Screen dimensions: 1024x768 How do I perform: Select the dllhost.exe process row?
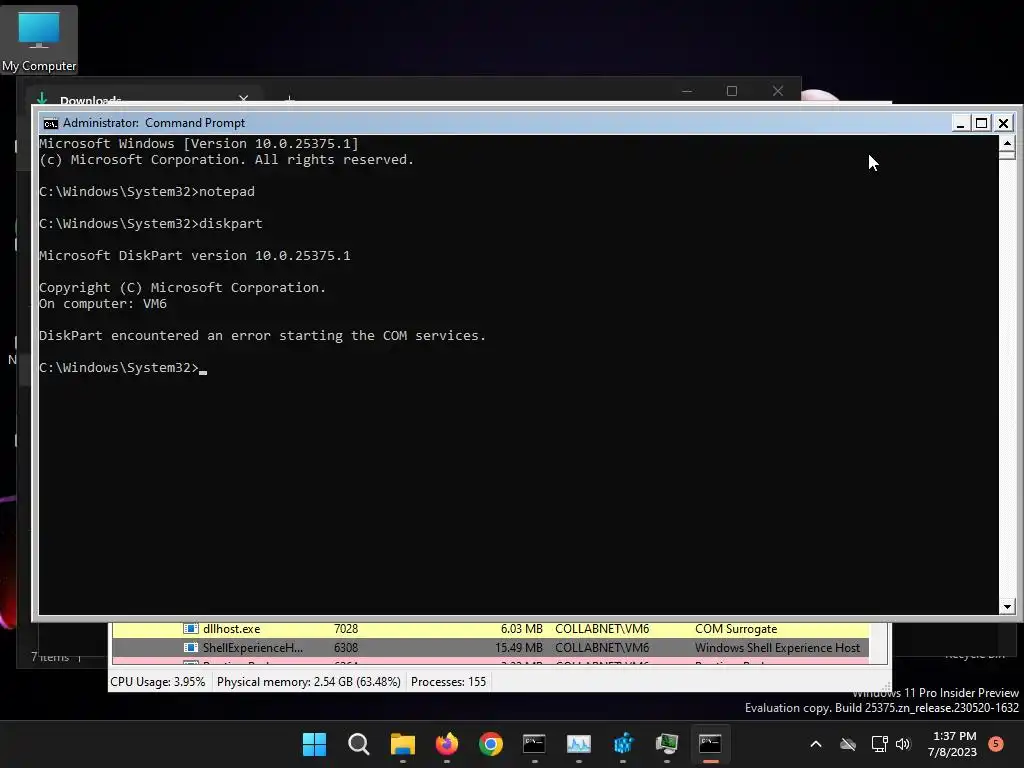click(x=490, y=629)
